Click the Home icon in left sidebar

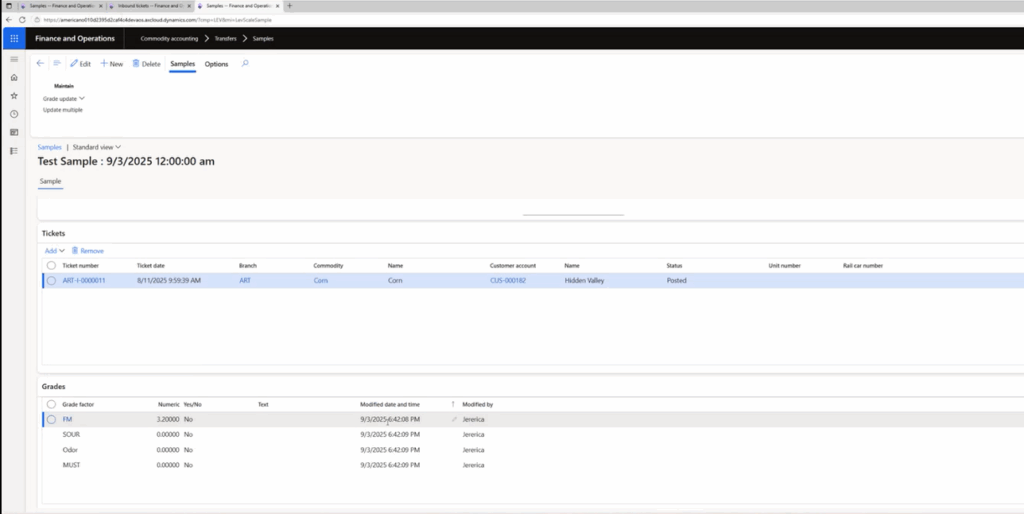tap(14, 77)
